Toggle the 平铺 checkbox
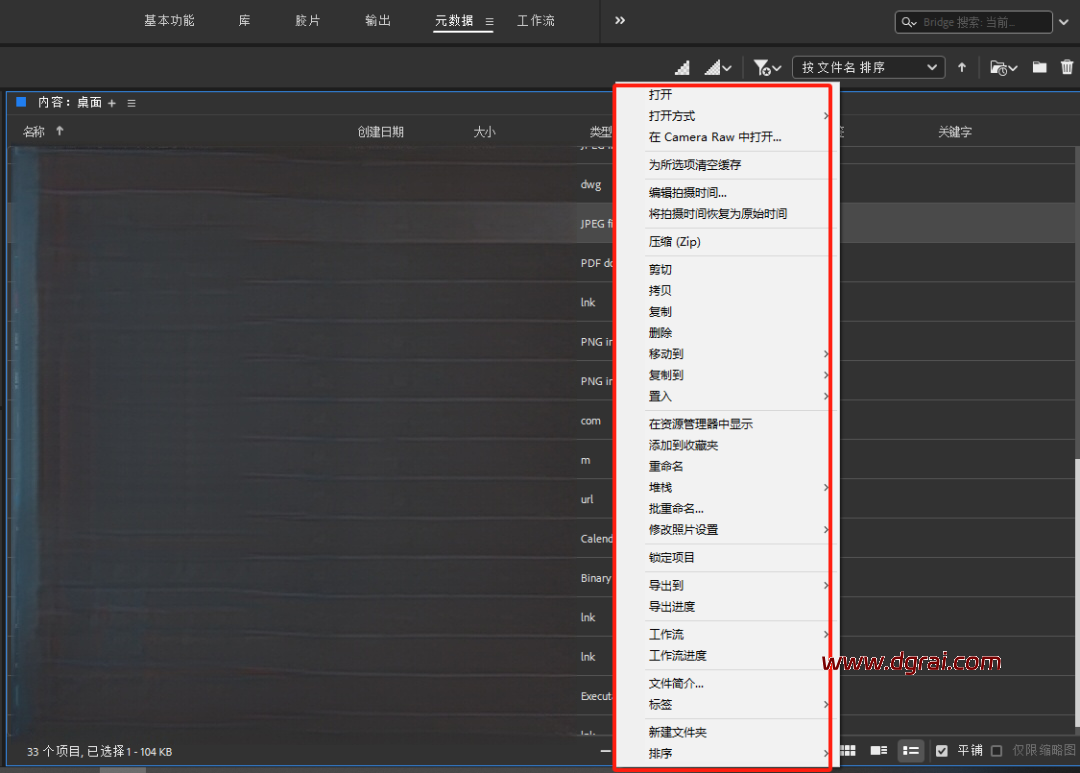Viewport: 1080px width, 773px height. (x=942, y=751)
